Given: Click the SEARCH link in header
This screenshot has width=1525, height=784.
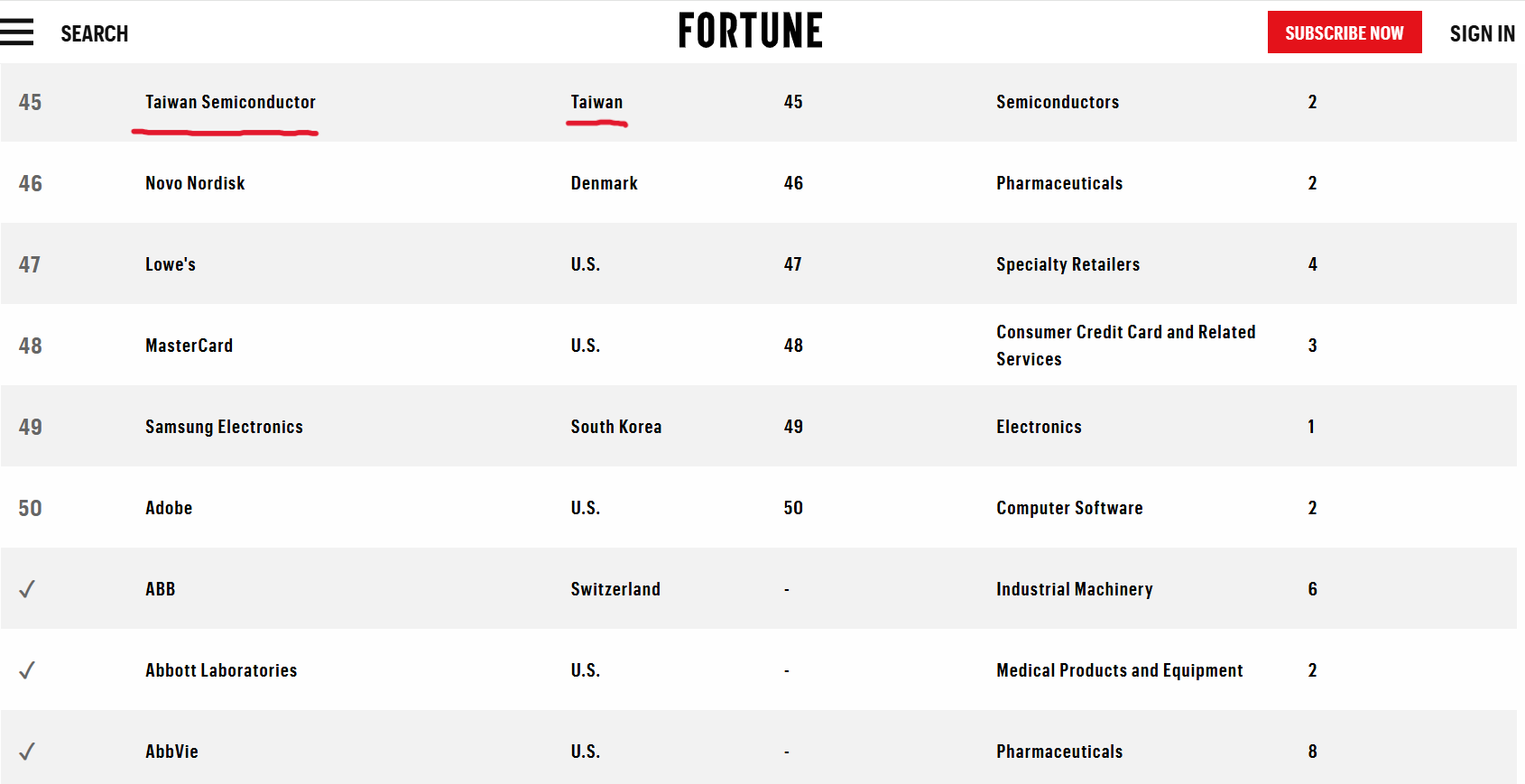Looking at the screenshot, I should tap(95, 34).
